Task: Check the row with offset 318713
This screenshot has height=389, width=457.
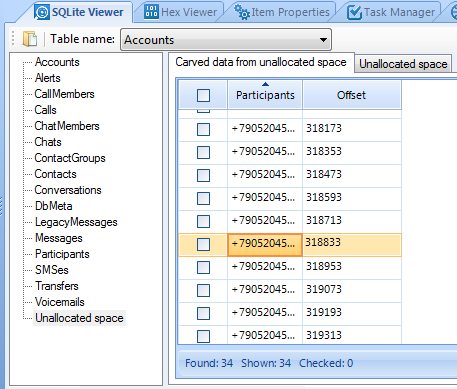Action: 203,221
